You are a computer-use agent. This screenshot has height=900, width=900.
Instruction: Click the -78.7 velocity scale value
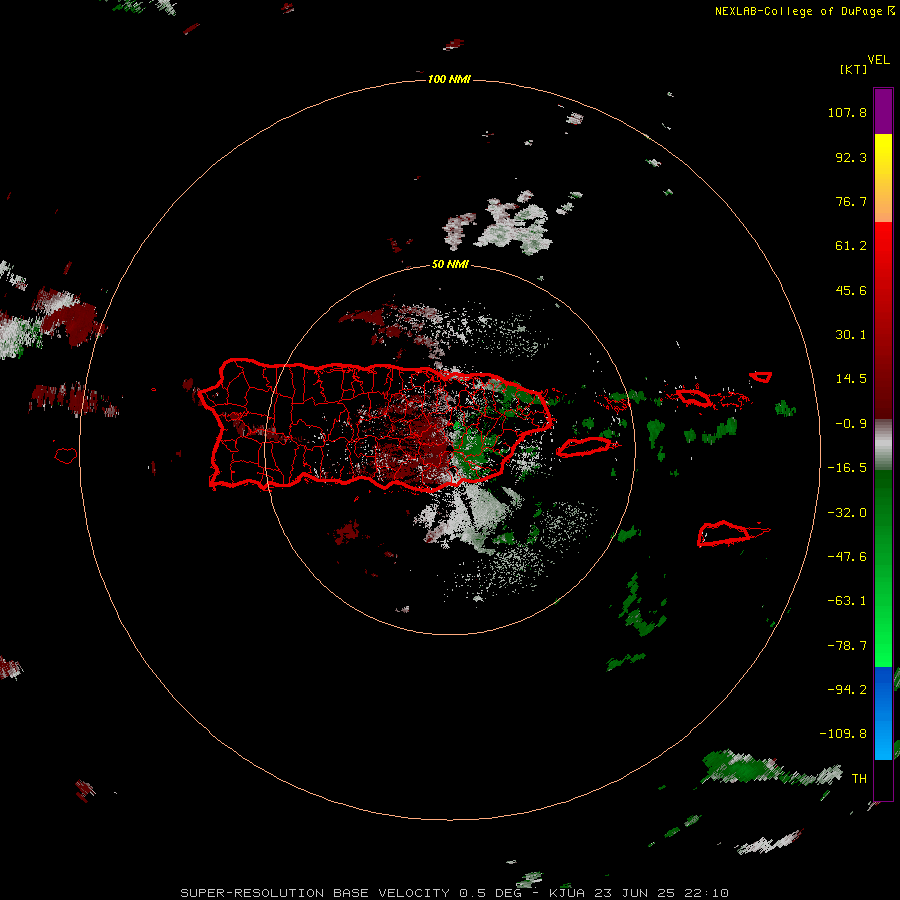pyautogui.click(x=847, y=646)
